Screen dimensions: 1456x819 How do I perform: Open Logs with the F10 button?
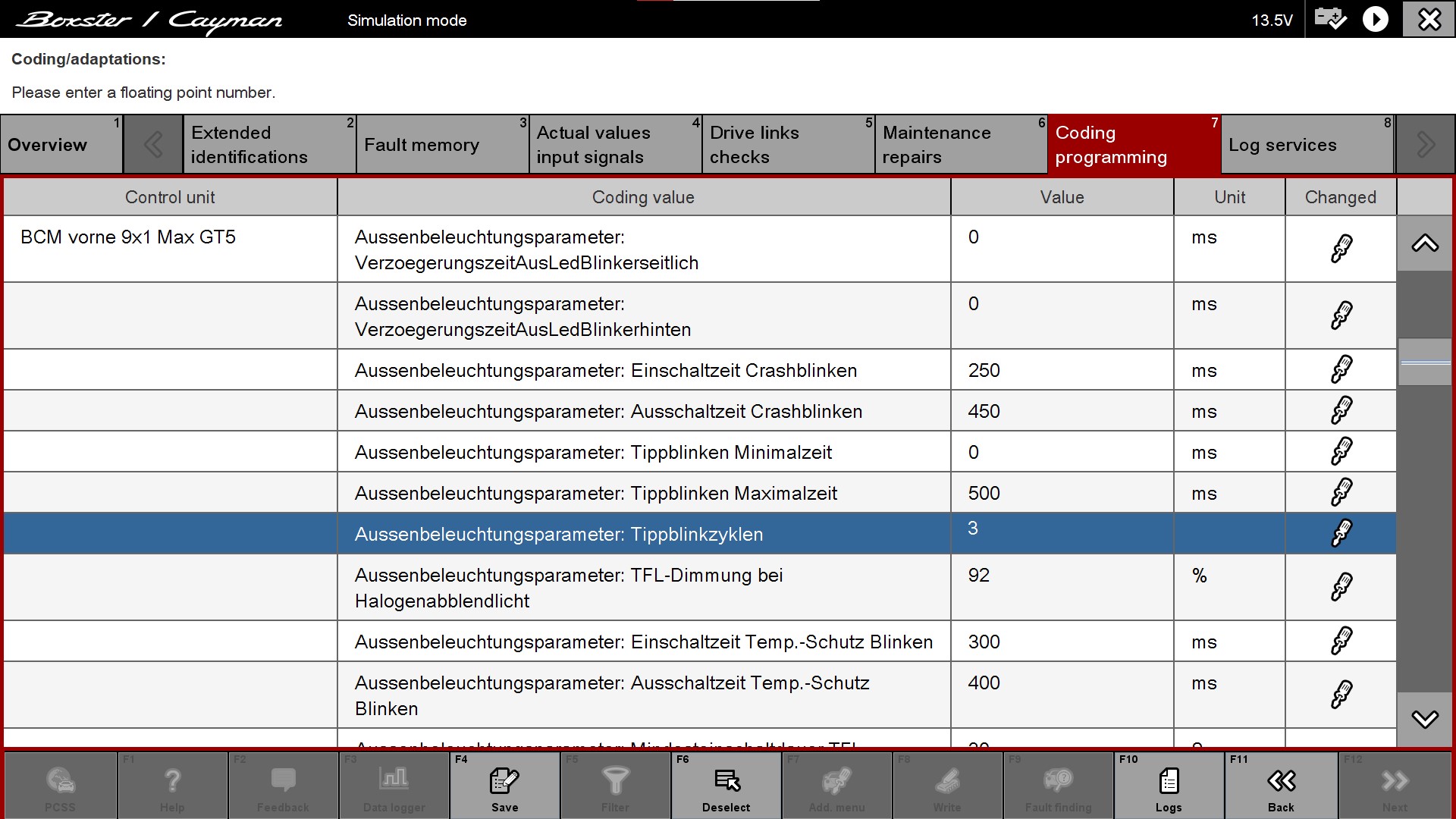[1169, 785]
